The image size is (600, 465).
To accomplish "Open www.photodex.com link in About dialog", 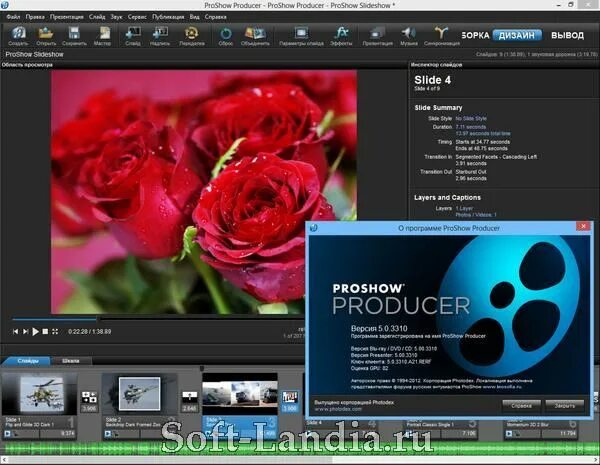I will click(338, 409).
